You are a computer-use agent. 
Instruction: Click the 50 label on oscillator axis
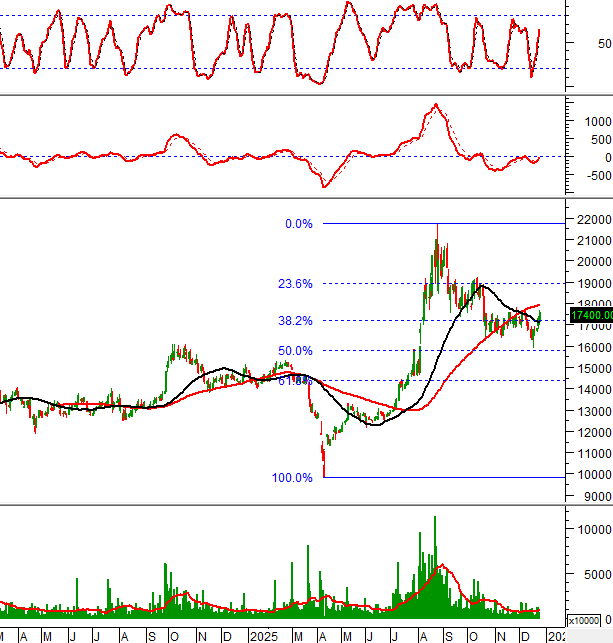[603, 44]
